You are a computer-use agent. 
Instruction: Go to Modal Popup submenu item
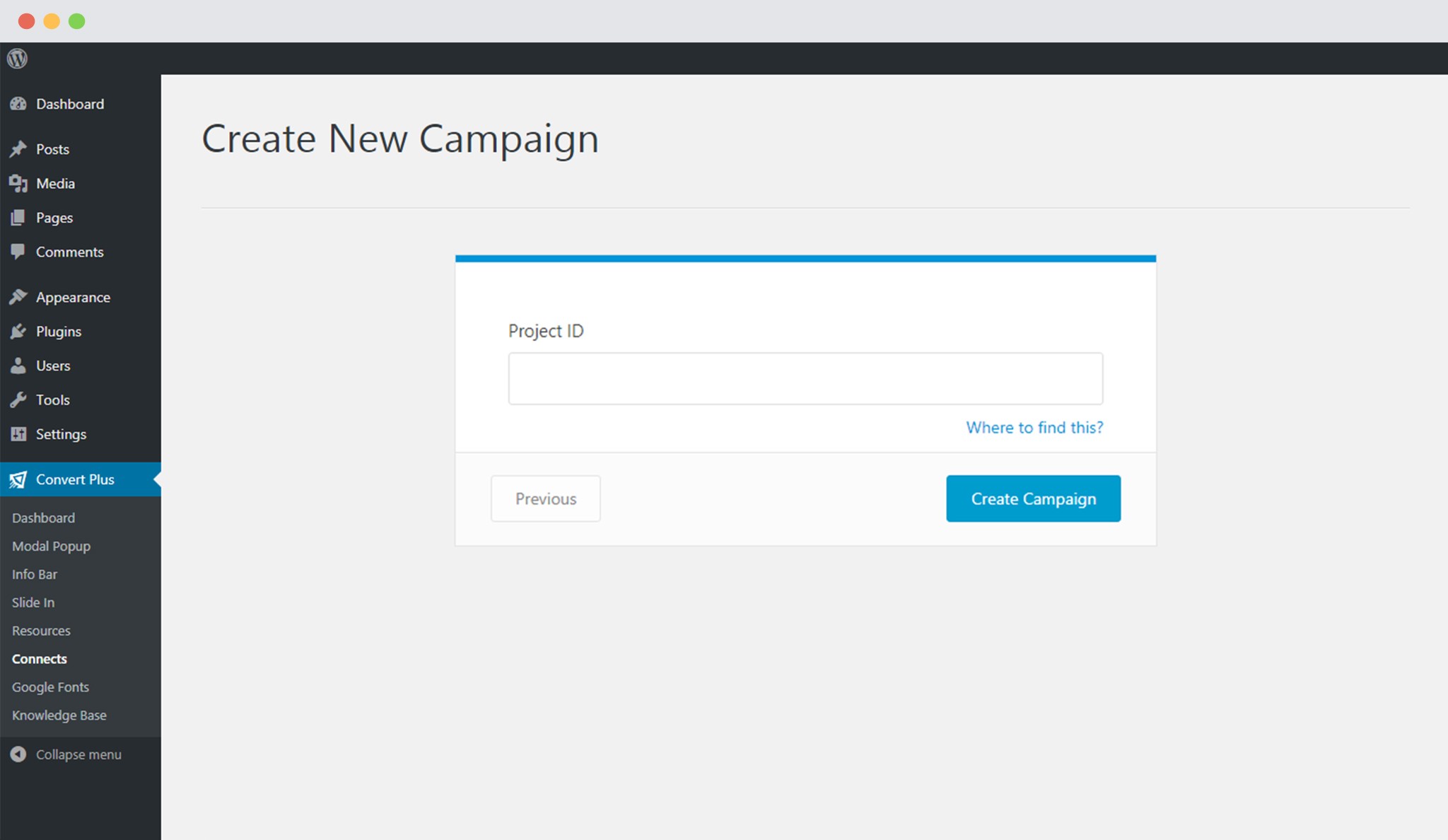(x=51, y=546)
